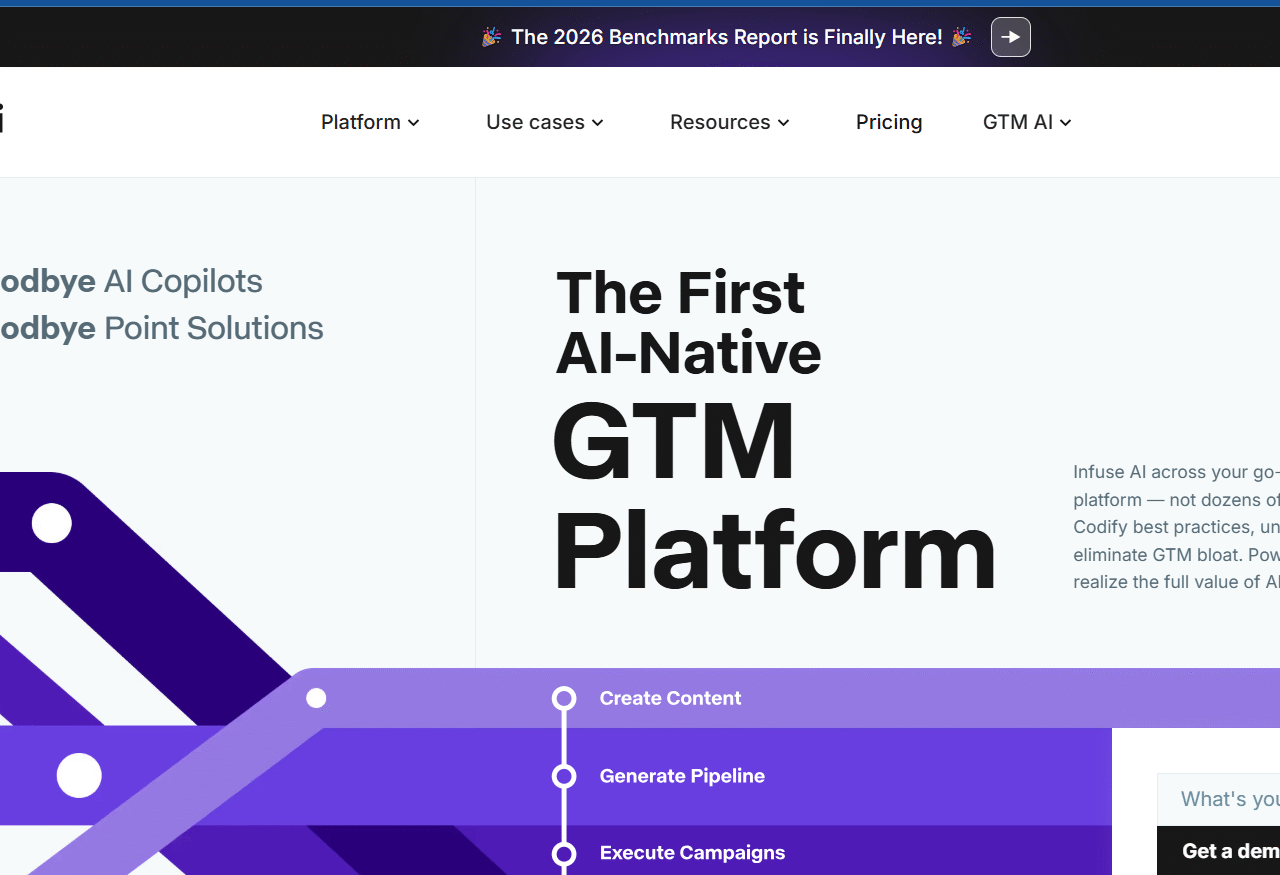Expand the Use cases menu
Image resolution: width=1280 pixels, height=875 pixels.
click(x=544, y=122)
